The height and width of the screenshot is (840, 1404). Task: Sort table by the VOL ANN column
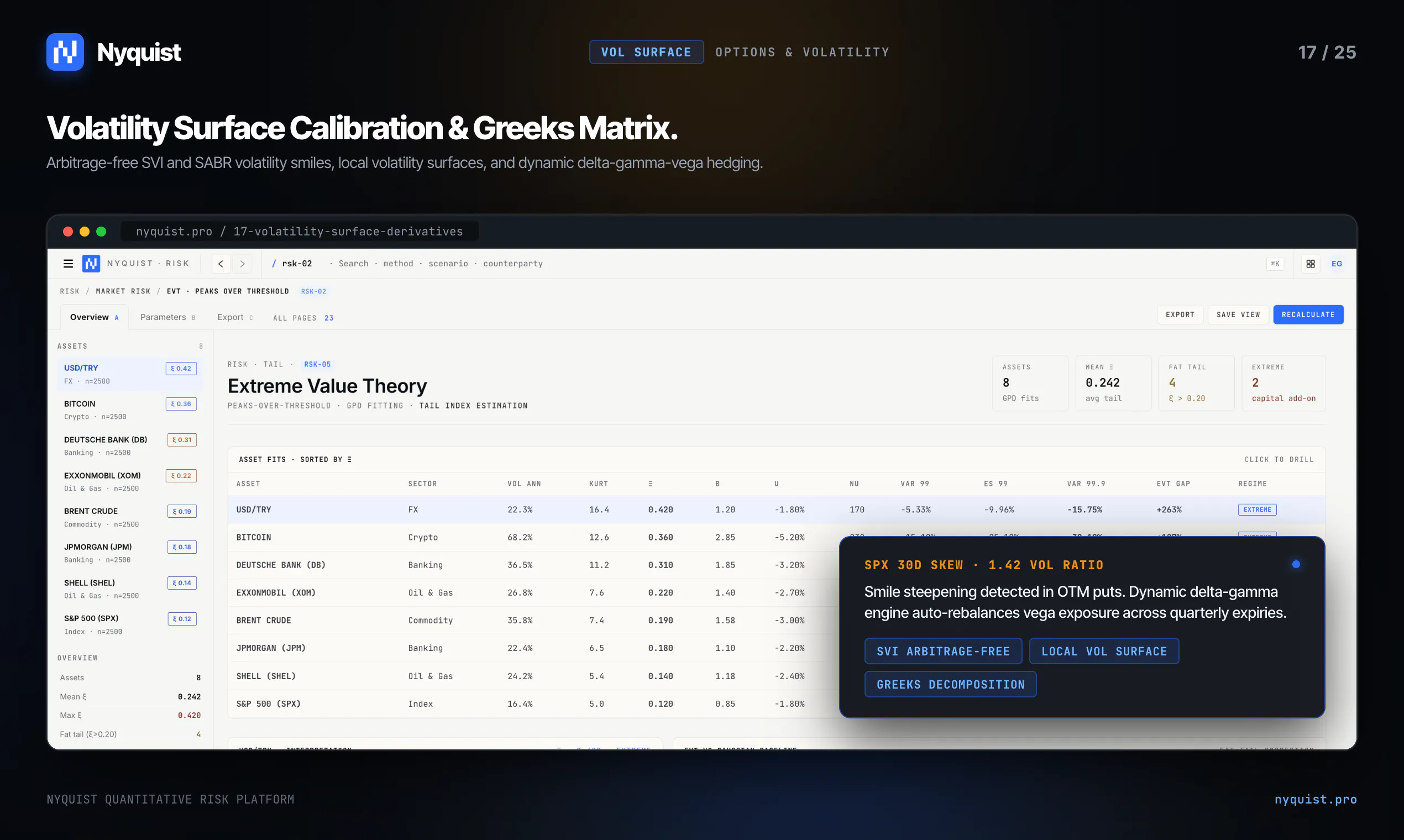tap(523, 484)
